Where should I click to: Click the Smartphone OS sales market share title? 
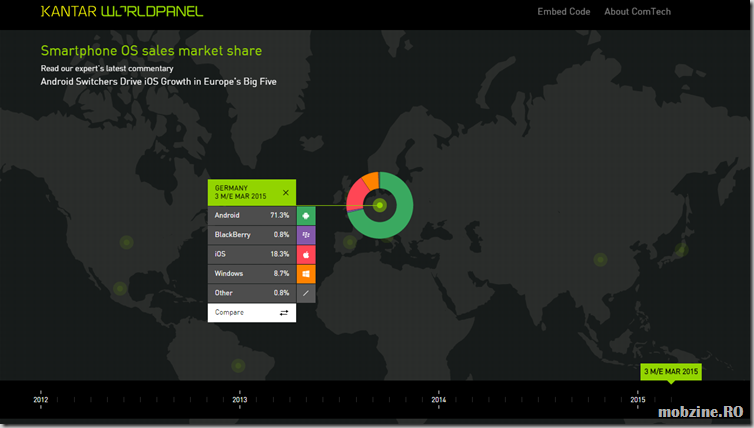pos(151,50)
